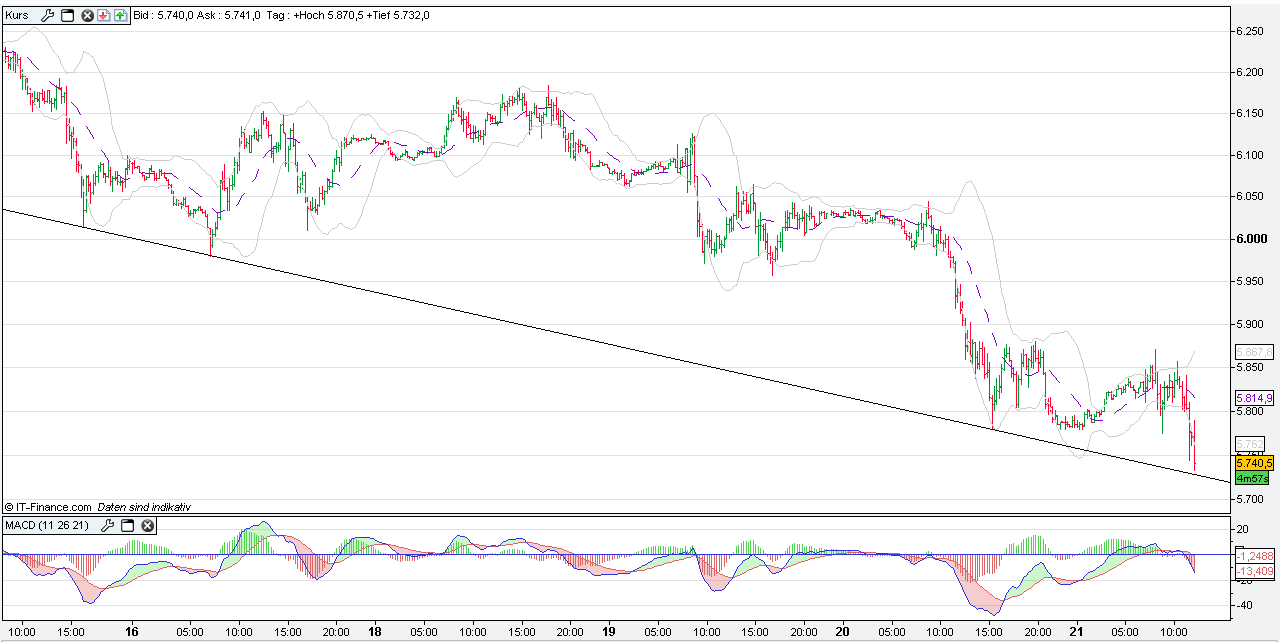
Task: Select the green buy arrow icon in the Kurs toolbar
Action: click(x=119, y=15)
